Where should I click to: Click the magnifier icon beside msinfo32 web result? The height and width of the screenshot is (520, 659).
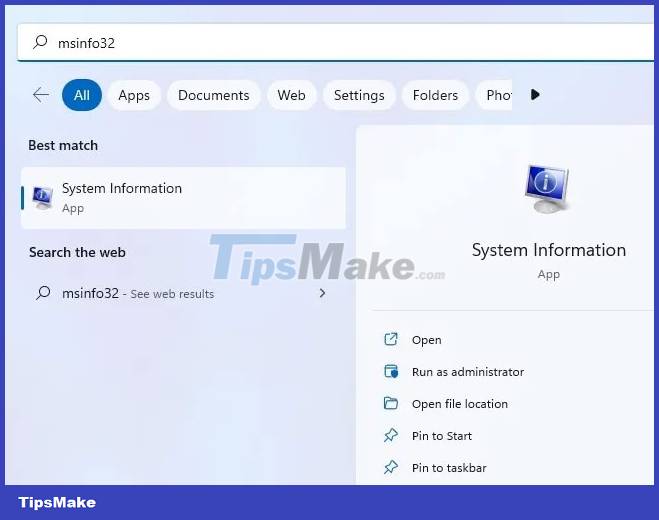coord(43,293)
